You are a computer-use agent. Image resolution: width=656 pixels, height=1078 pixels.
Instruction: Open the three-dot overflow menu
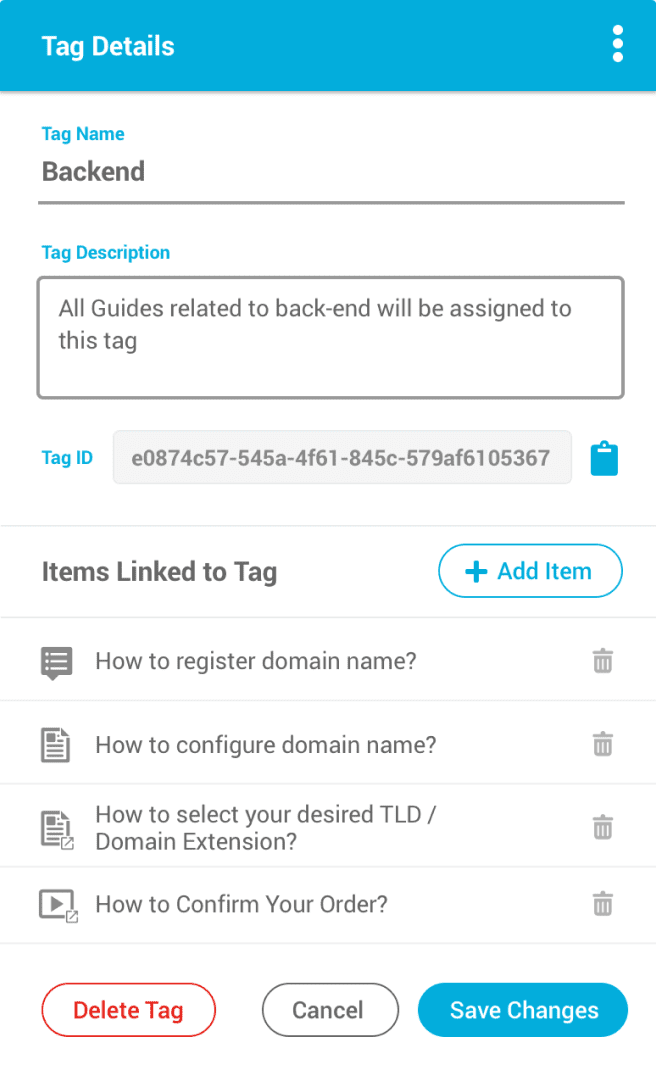coord(617,45)
